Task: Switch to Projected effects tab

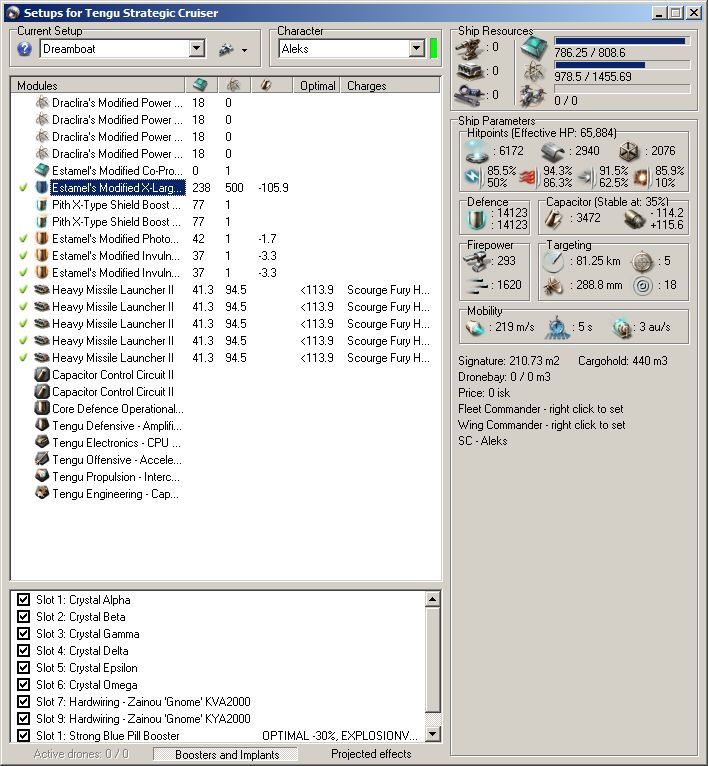Action: (371, 754)
